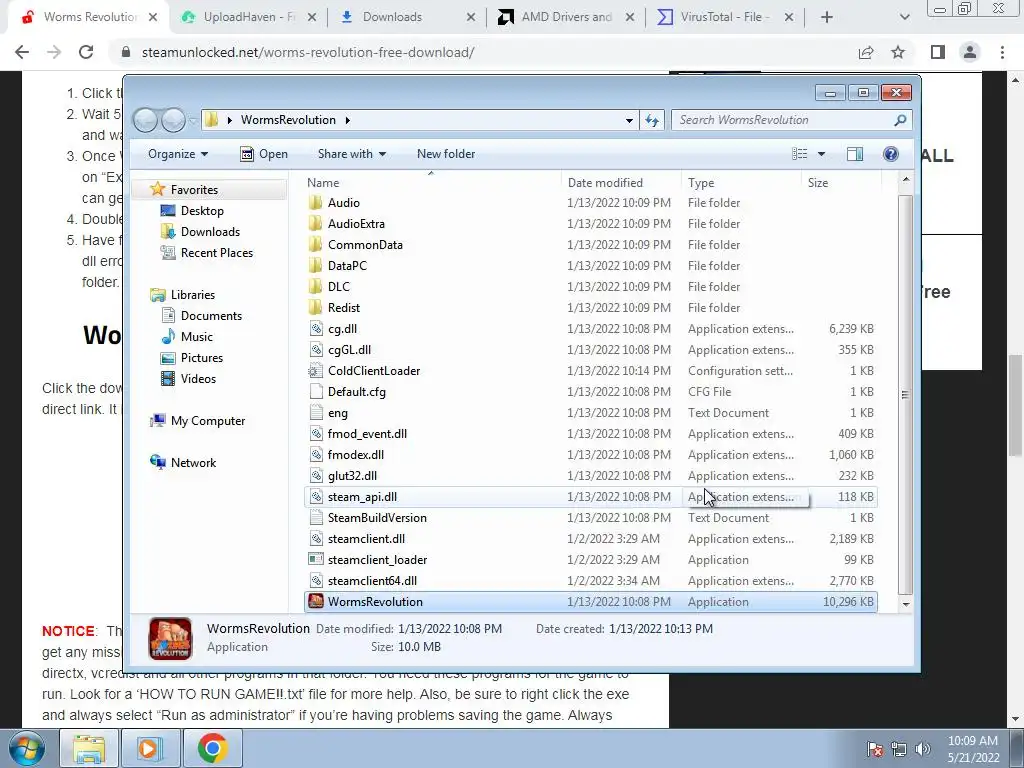1024x768 pixels.
Task: Select Music library
Action: [197, 337]
